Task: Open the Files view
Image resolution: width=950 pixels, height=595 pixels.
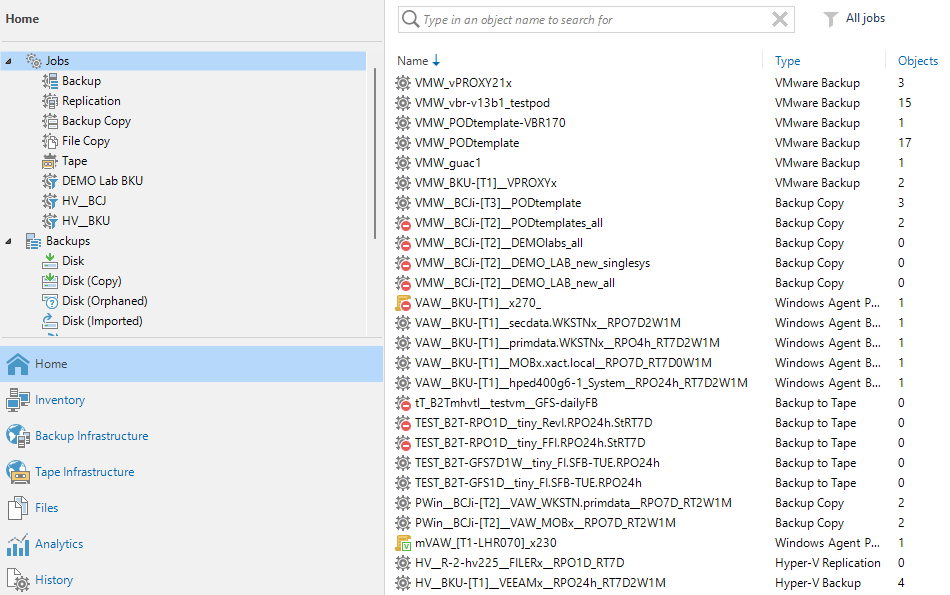Action: (46, 508)
